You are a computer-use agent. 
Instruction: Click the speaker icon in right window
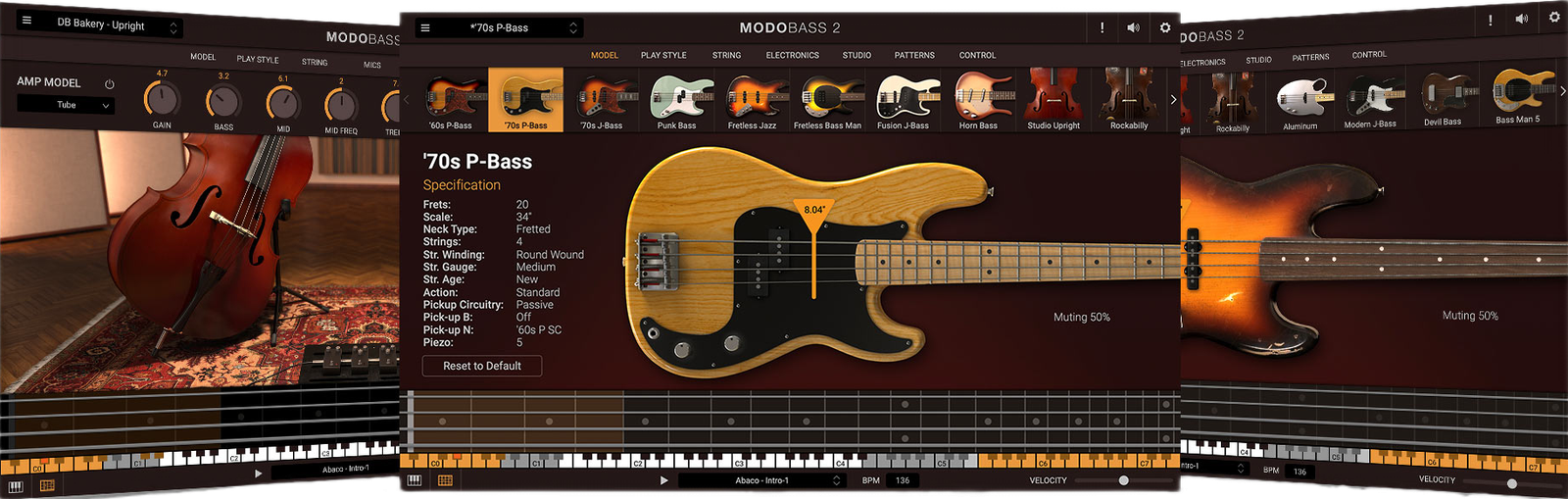click(1522, 19)
